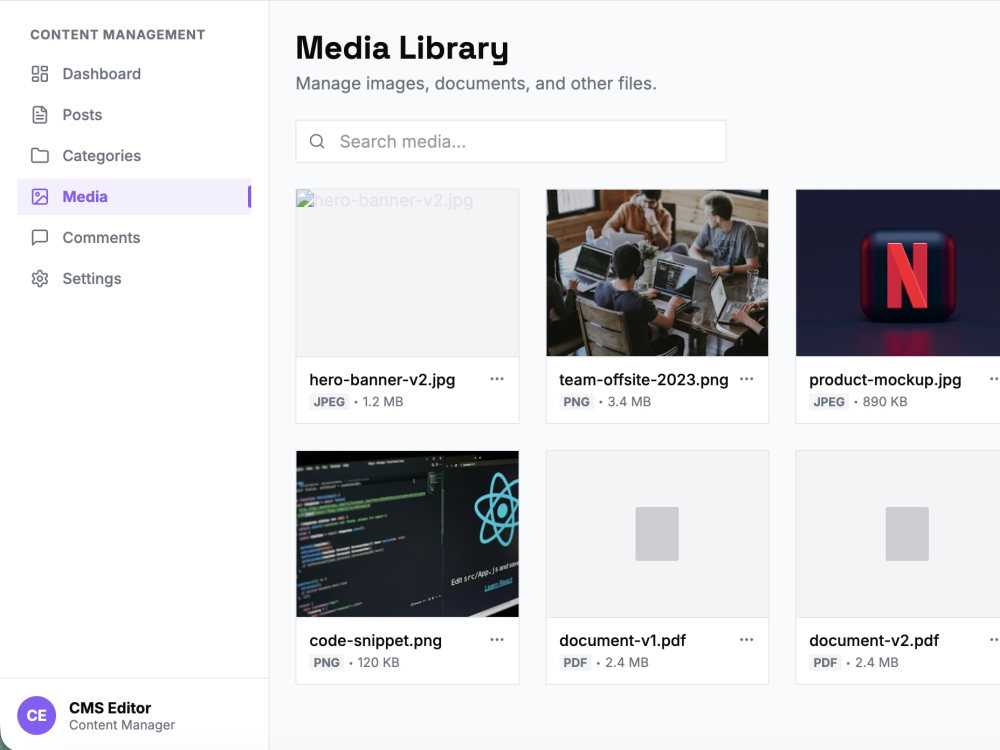Click the magnifier icon in search box
The height and width of the screenshot is (750, 1000).
(x=317, y=142)
